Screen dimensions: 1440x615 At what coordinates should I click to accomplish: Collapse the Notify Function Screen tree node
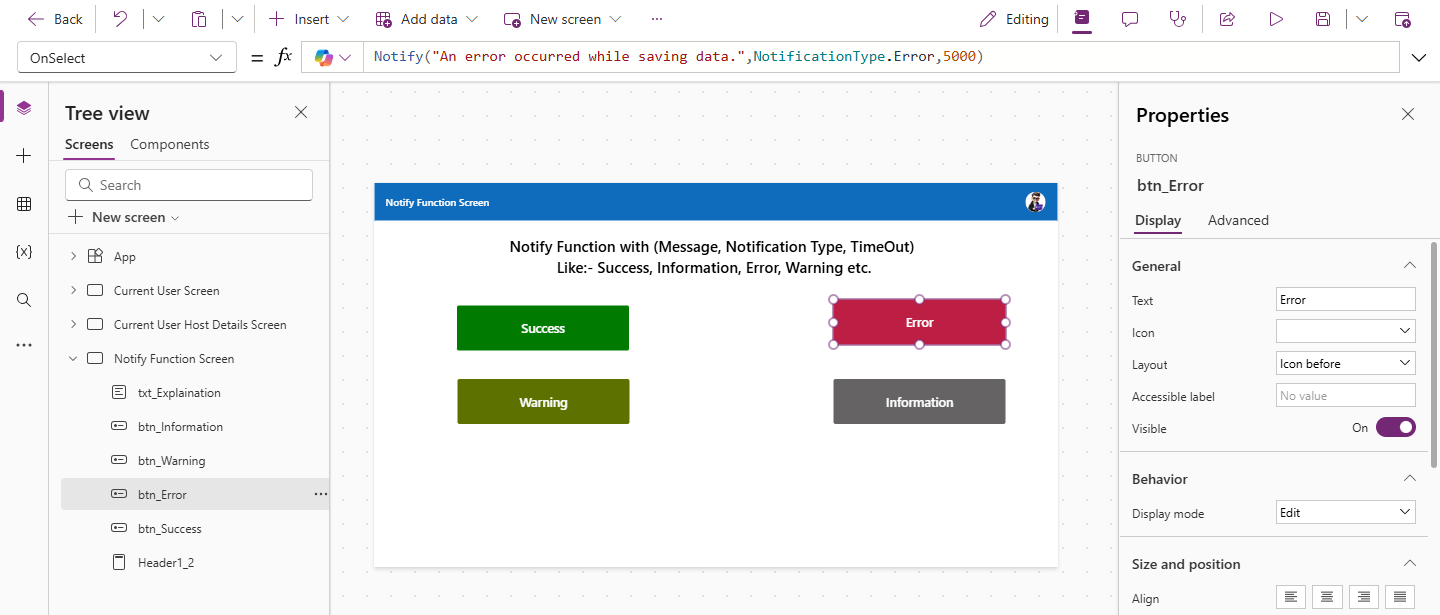click(x=71, y=358)
